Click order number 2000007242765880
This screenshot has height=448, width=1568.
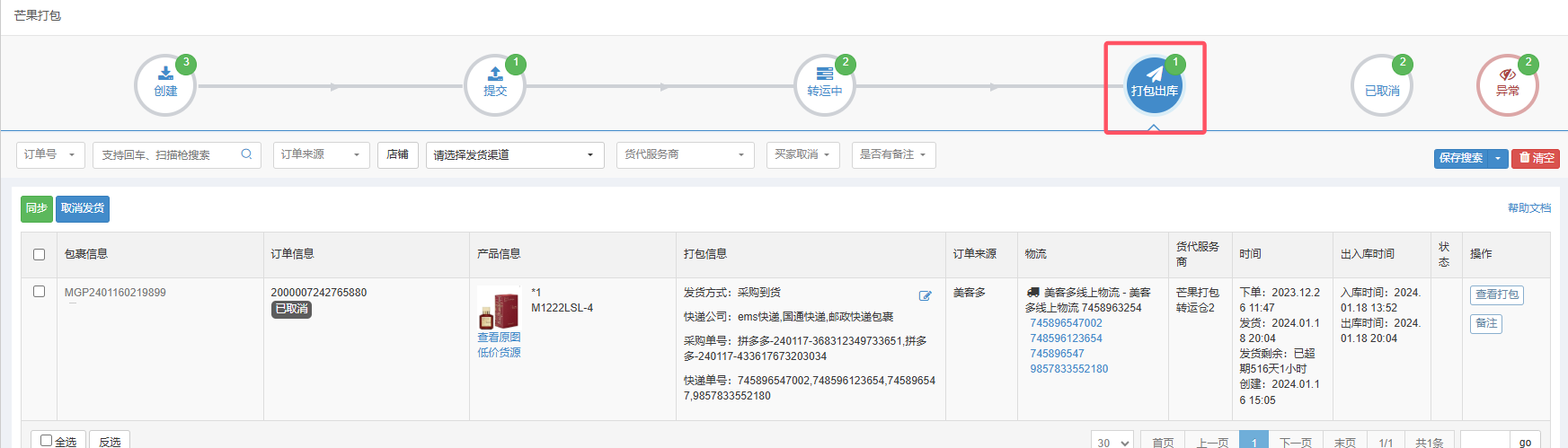pyautogui.click(x=319, y=293)
